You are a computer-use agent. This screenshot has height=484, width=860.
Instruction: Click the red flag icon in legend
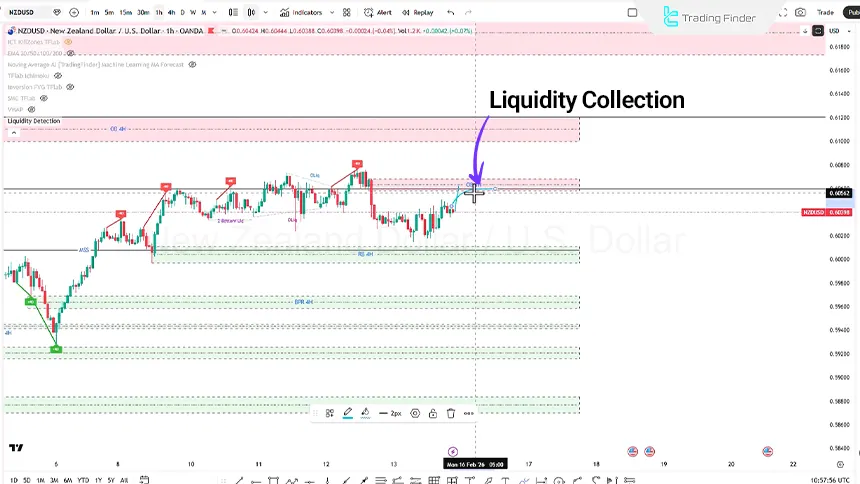(x=211, y=31)
